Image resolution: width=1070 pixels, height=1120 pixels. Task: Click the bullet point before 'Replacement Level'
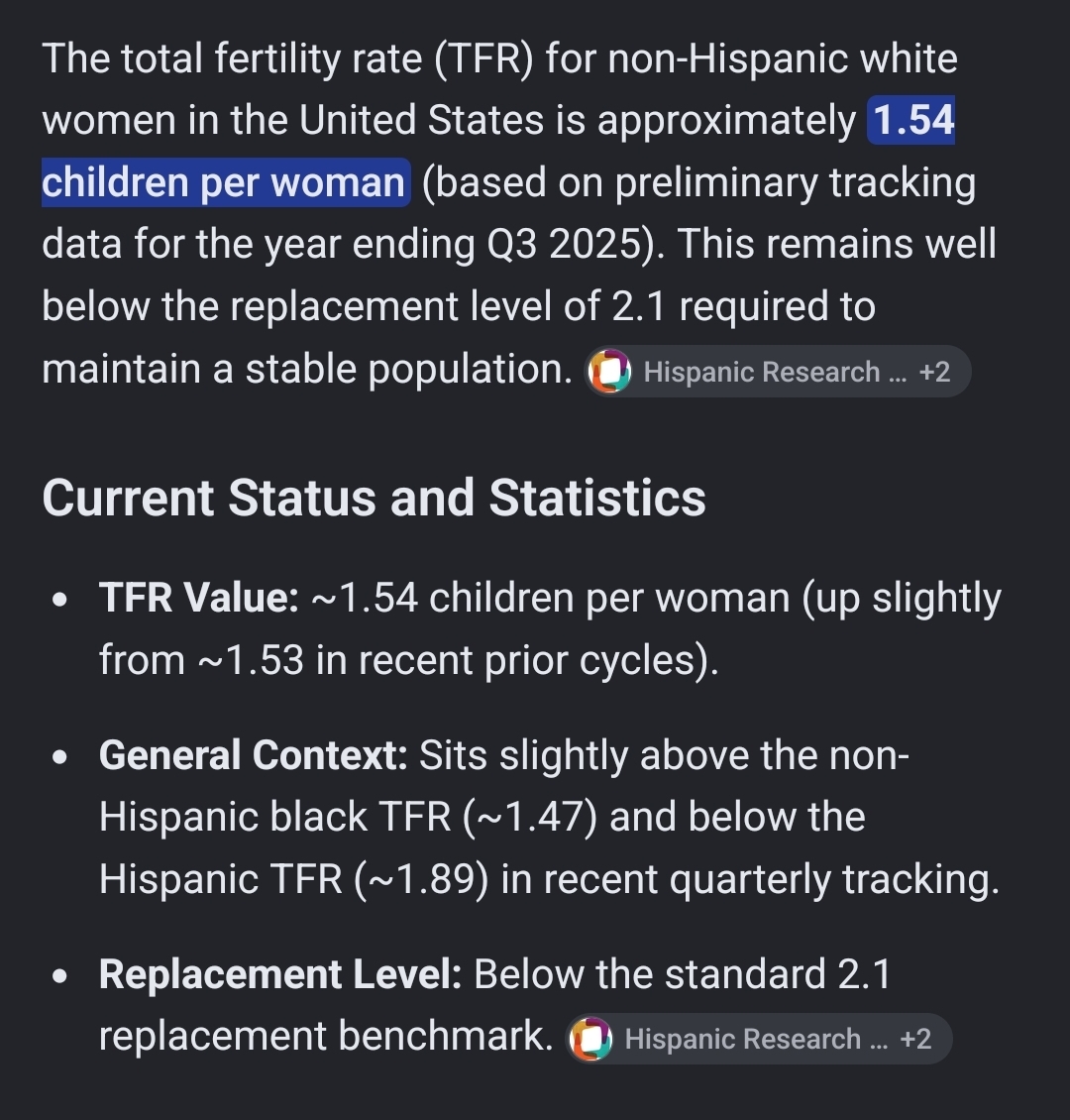tap(60, 975)
